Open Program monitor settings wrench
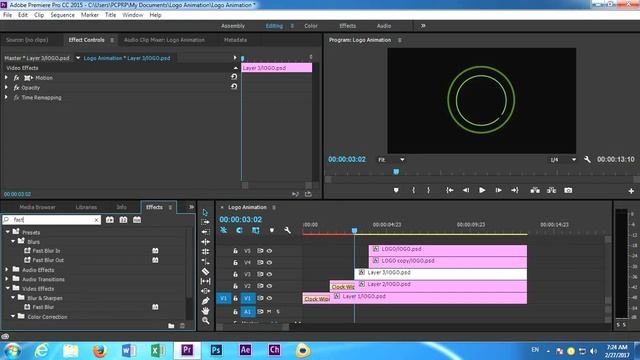The width and height of the screenshot is (640, 360). [x=587, y=160]
